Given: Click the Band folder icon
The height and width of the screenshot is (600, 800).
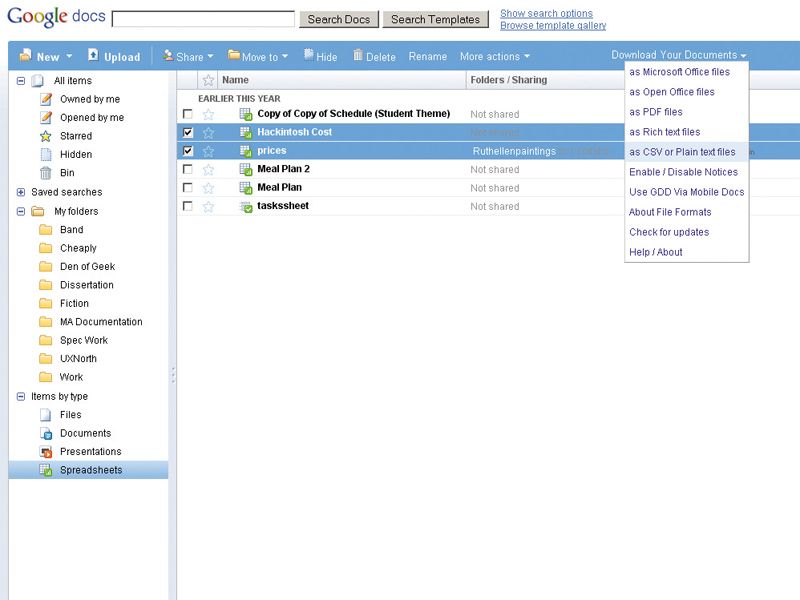Looking at the screenshot, I should 45,230.
